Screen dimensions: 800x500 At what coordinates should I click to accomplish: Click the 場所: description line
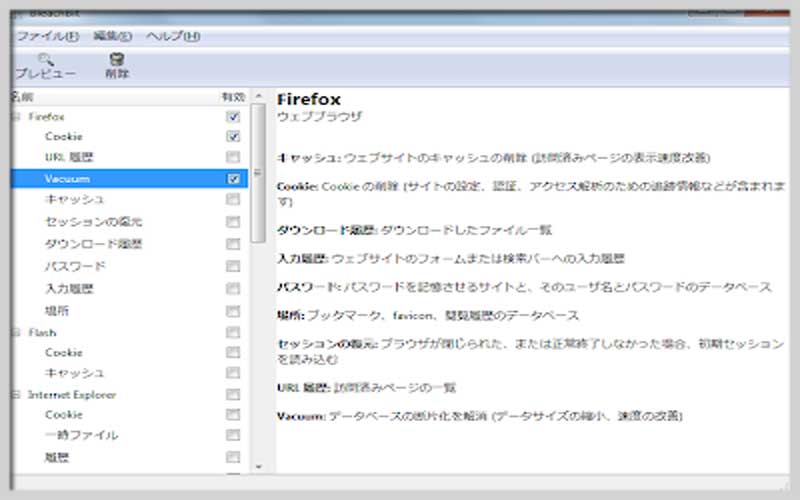[x=428, y=316]
